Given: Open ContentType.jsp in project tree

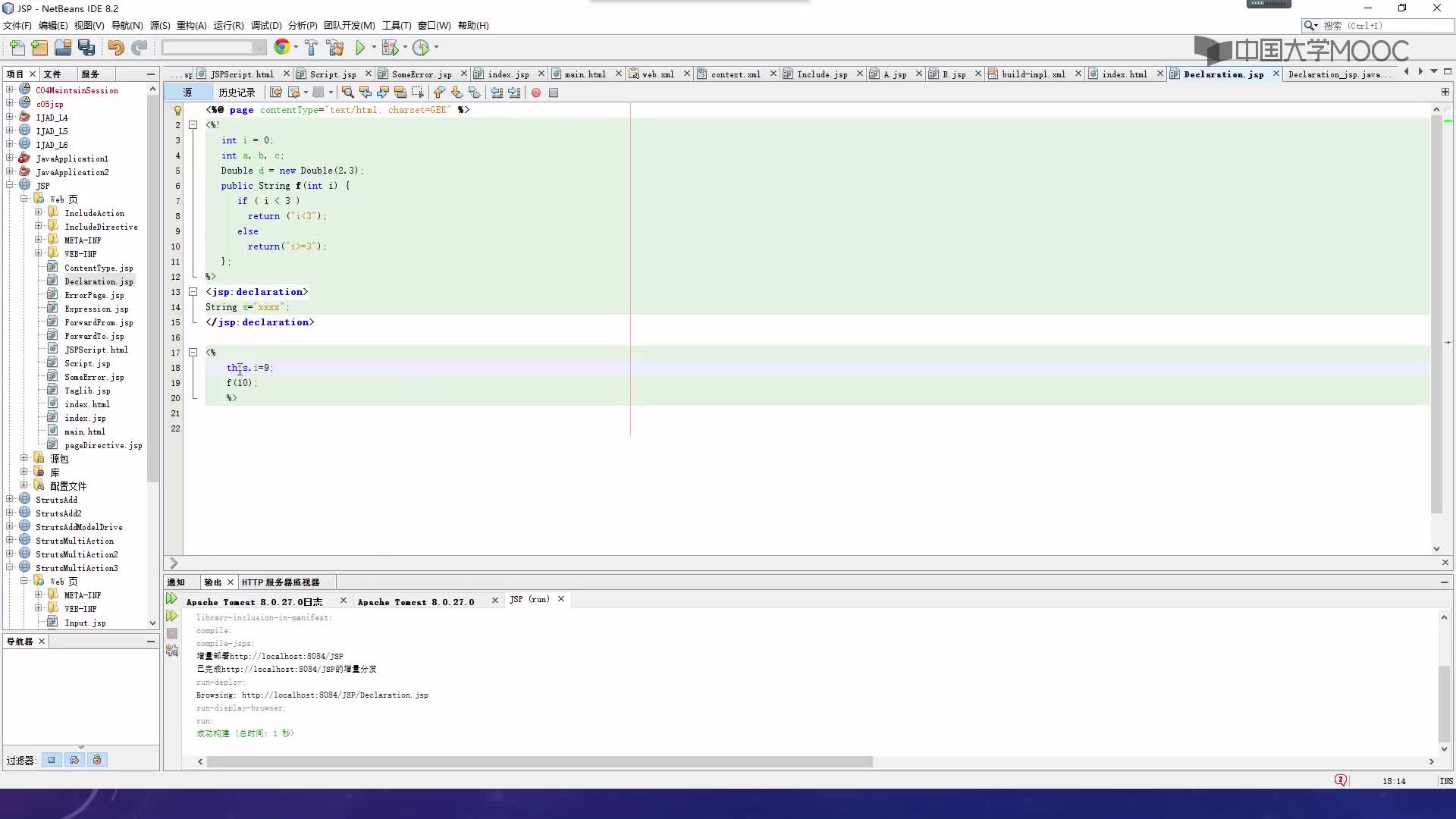Looking at the screenshot, I should point(99,268).
